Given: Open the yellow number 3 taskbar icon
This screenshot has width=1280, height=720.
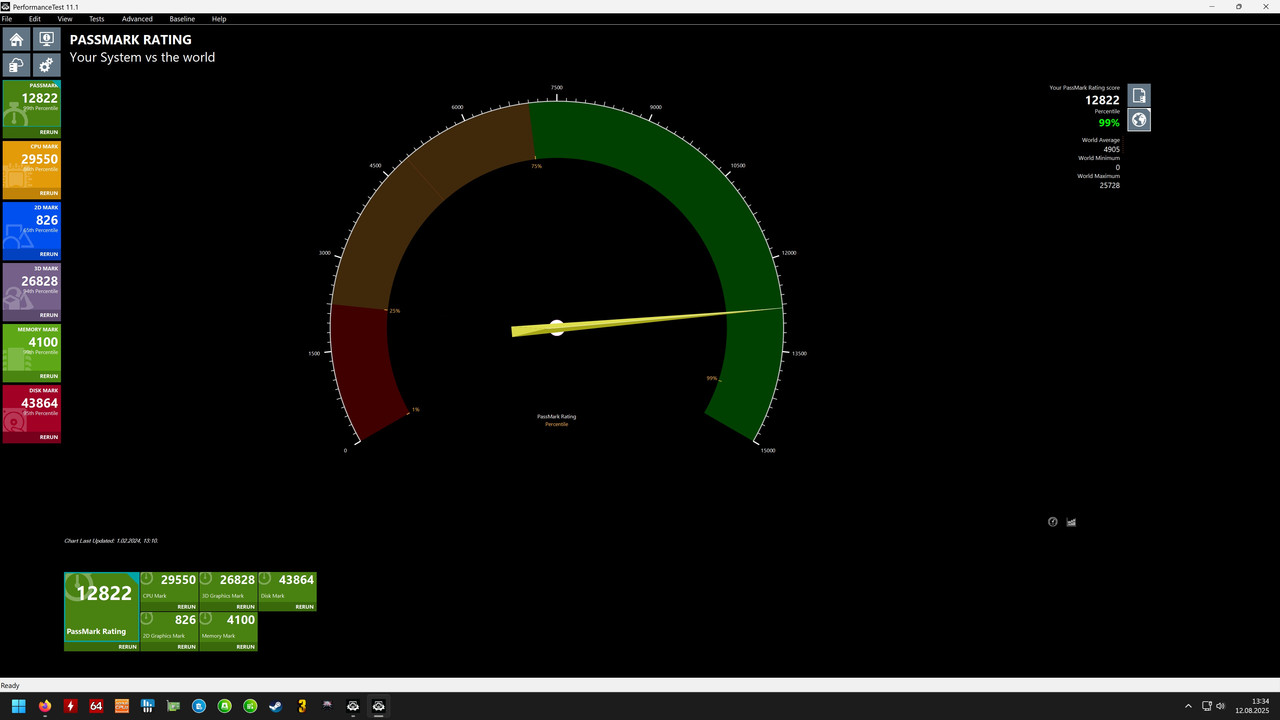Looking at the screenshot, I should pos(302,706).
